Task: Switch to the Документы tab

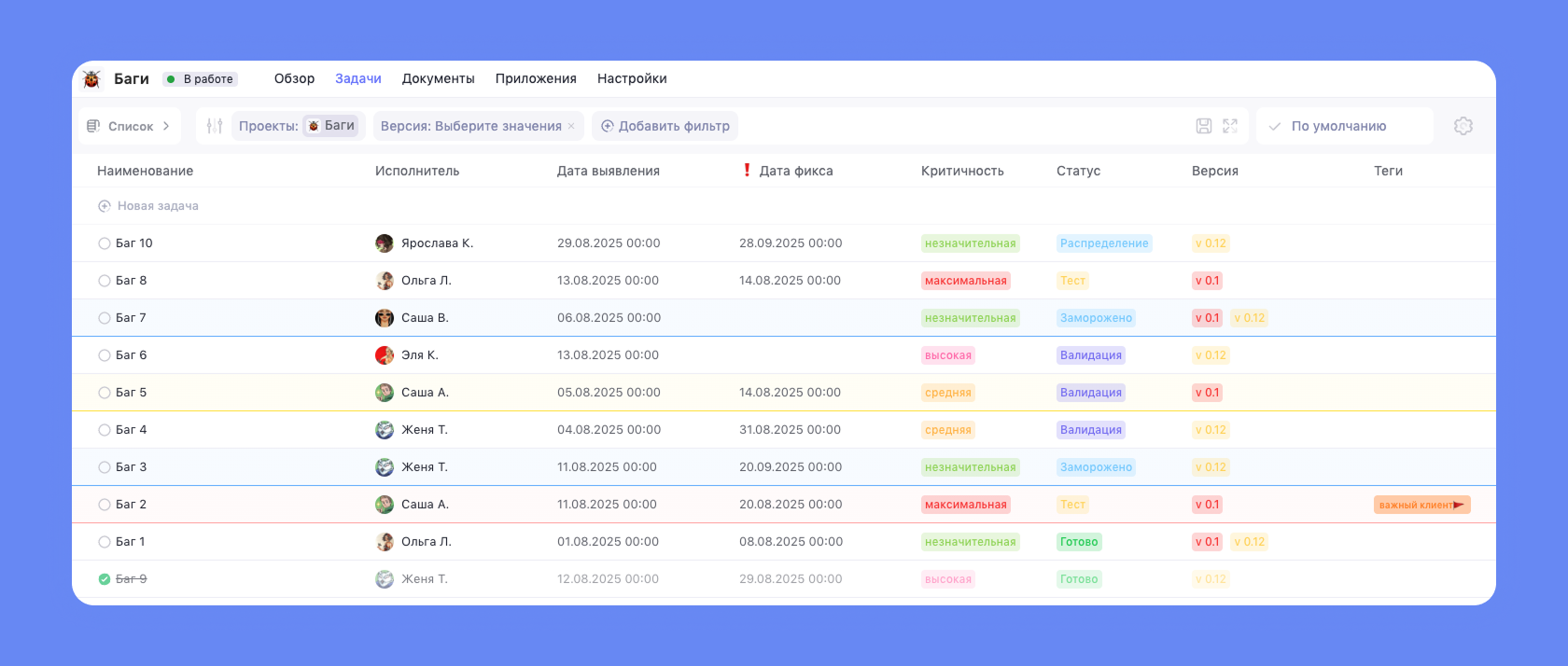Action: (438, 79)
